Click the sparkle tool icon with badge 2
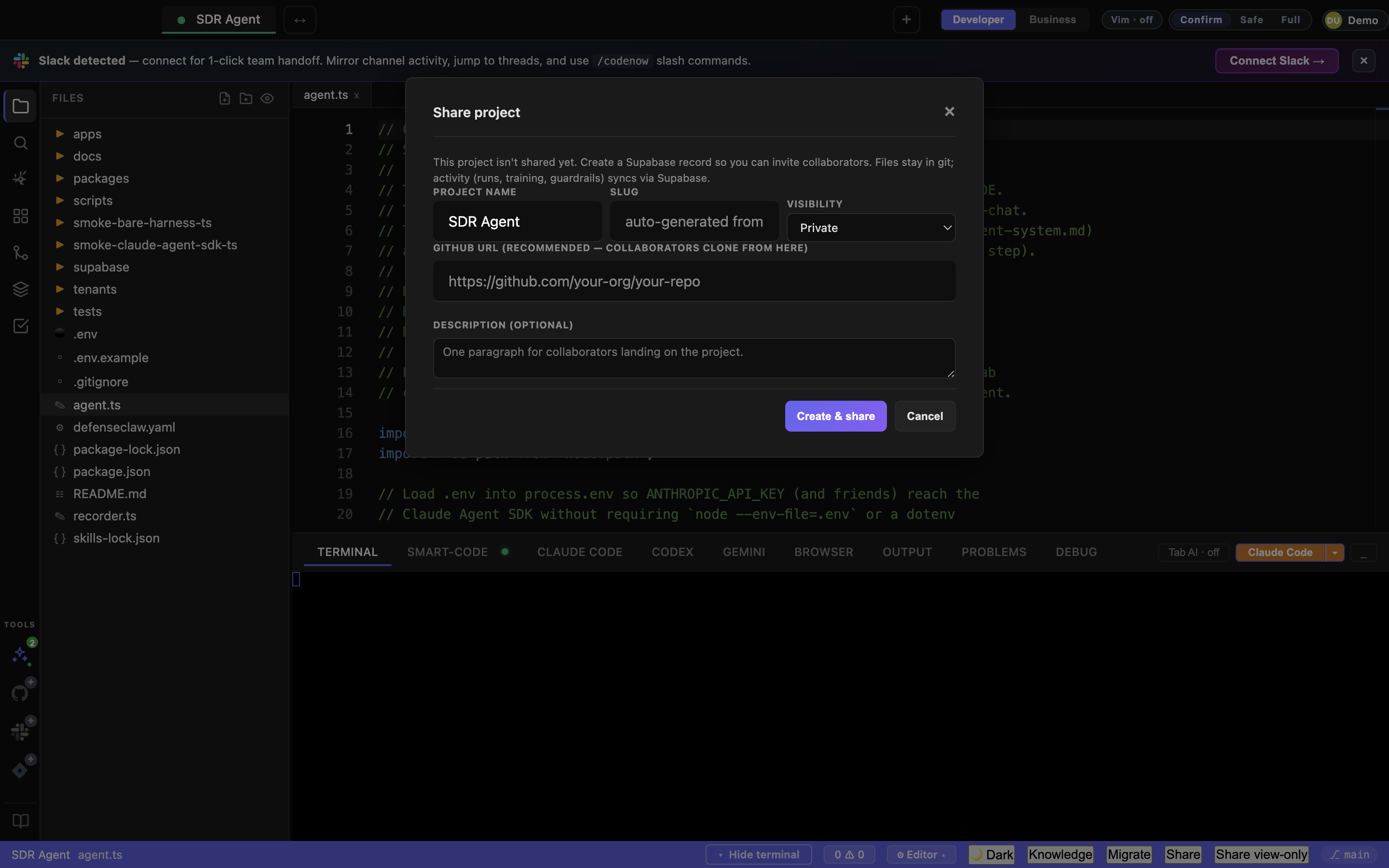 point(21,654)
